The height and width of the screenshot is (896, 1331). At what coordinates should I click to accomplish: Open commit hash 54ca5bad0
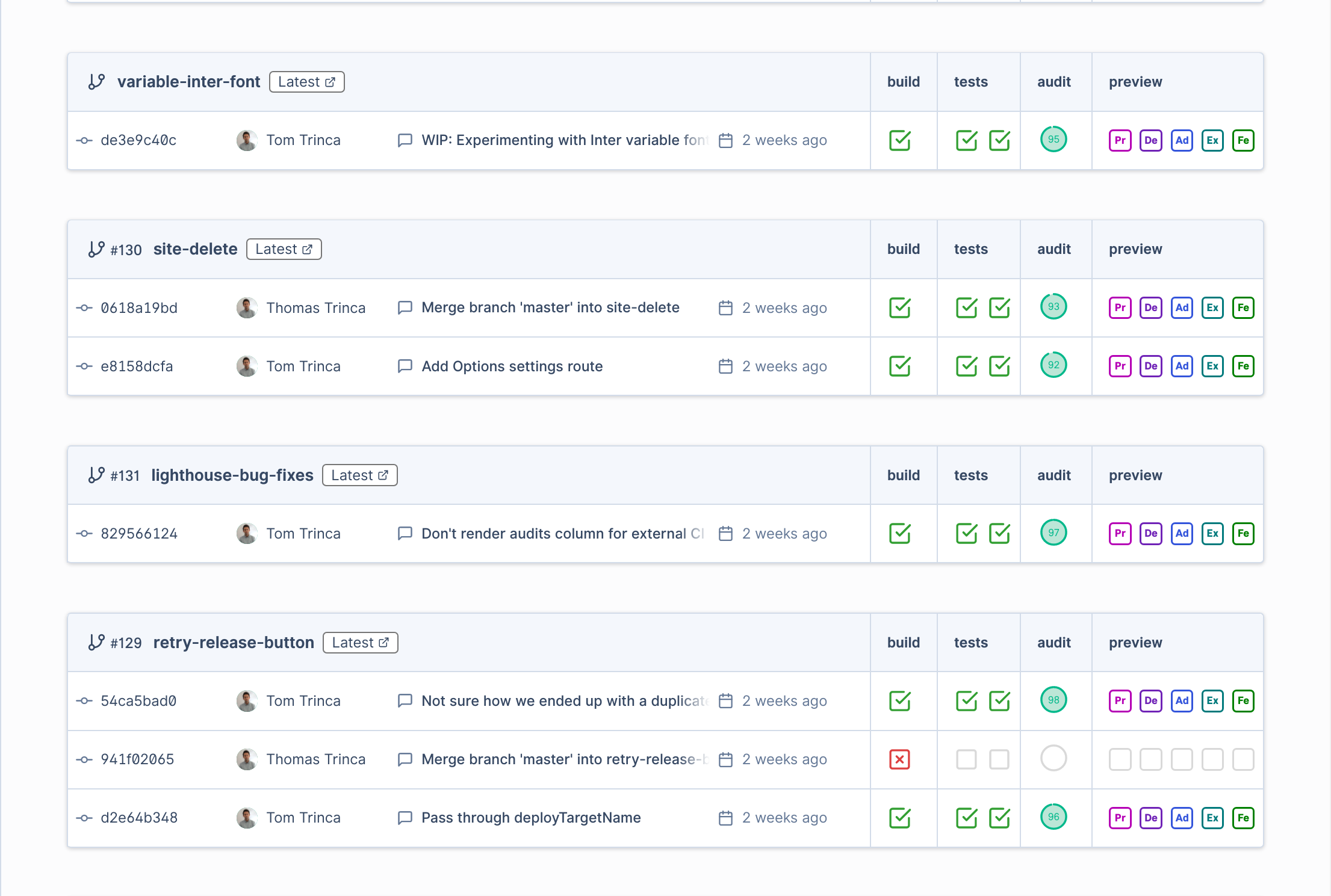(x=138, y=701)
